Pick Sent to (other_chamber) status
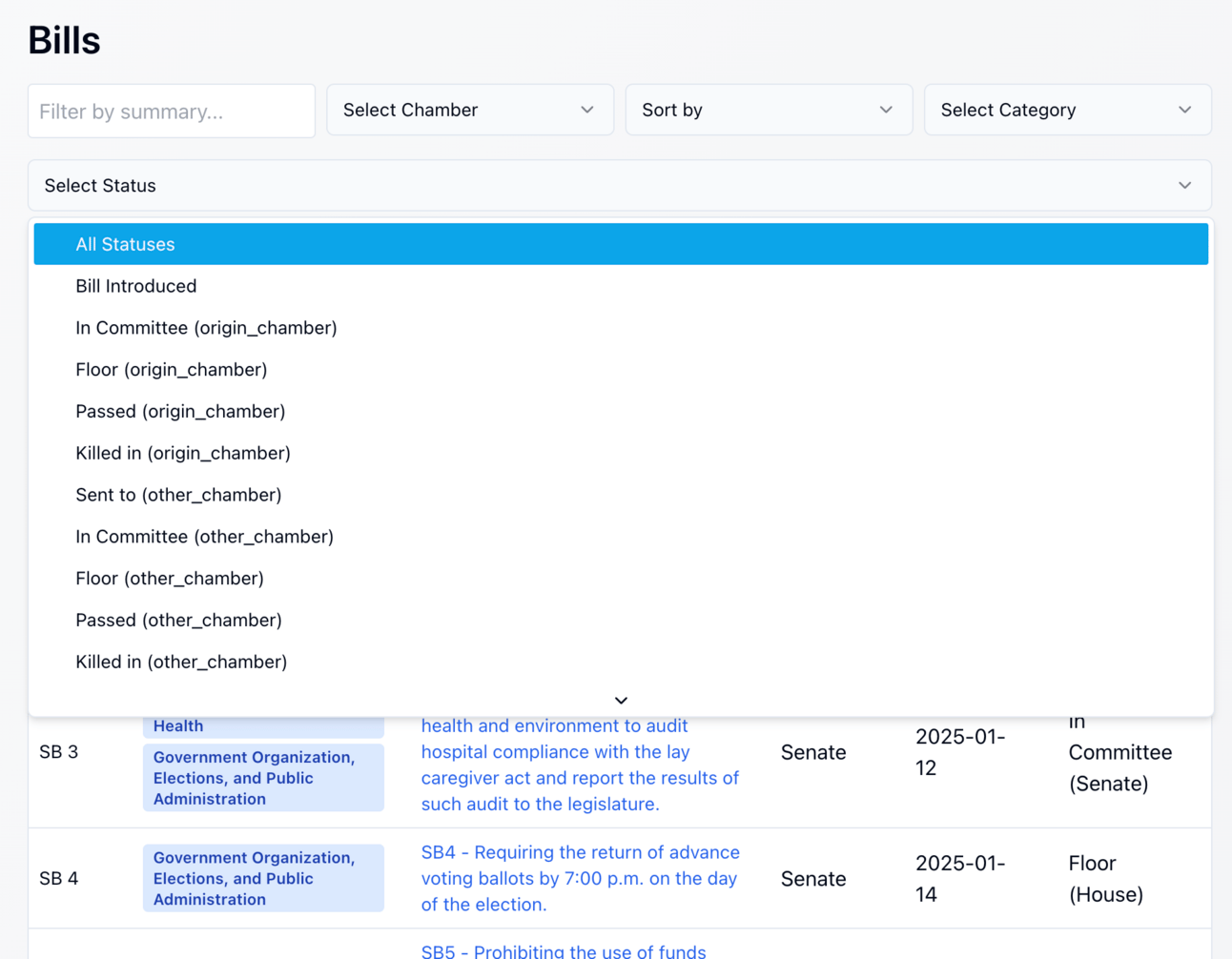 (x=621, y=495)
